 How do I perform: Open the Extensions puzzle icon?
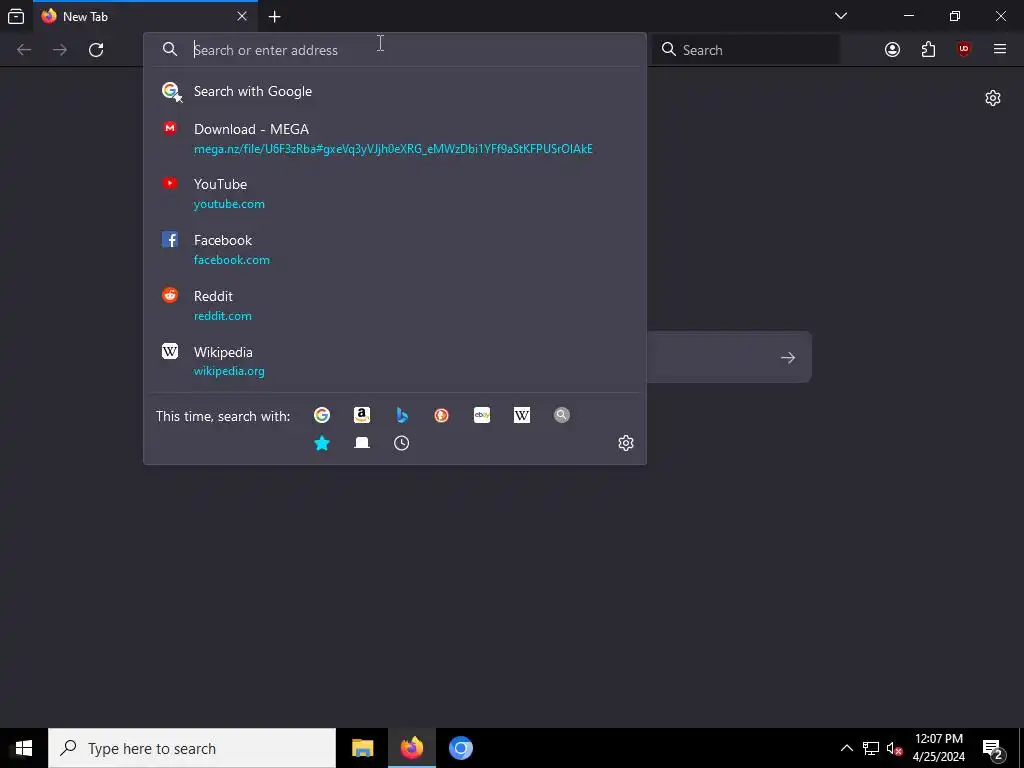928,50
